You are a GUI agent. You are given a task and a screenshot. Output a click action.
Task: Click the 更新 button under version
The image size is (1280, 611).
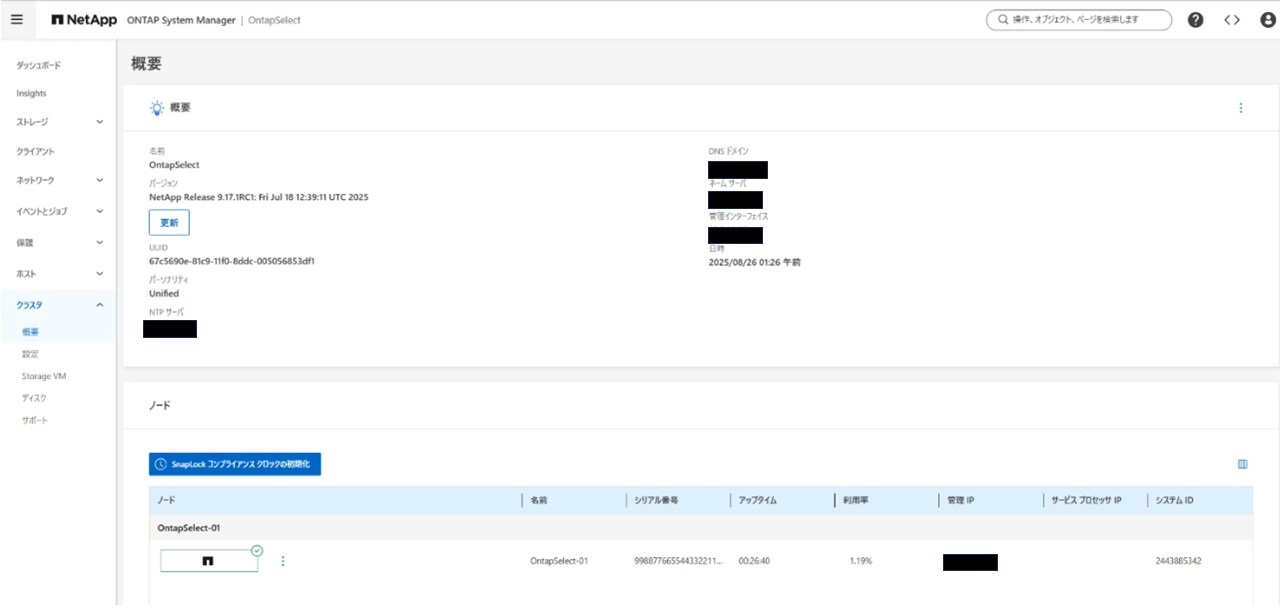169,223
